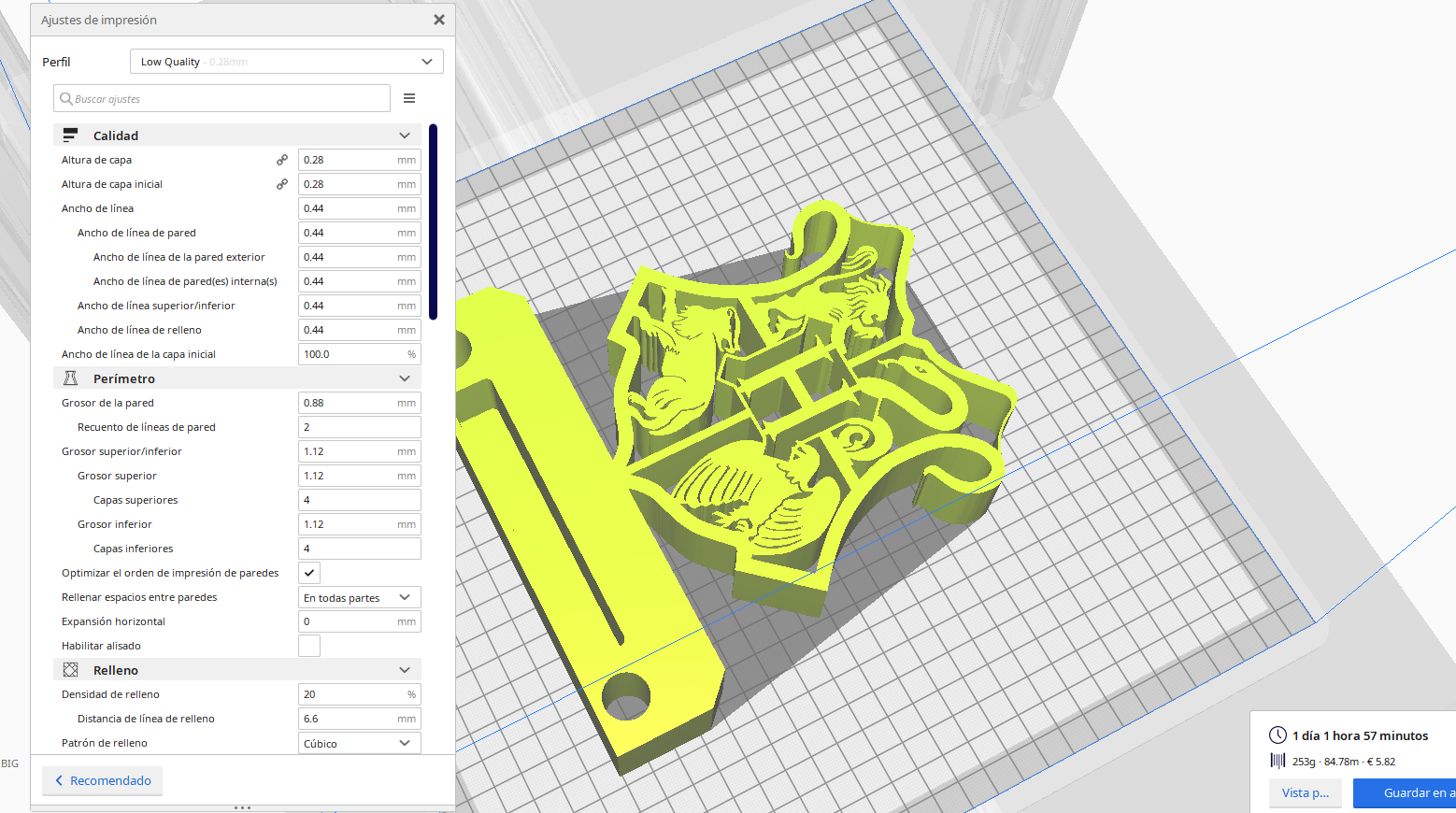Click the Patrón de relleno label
The height and width of the screenshot is (813, 1456).
105,743
